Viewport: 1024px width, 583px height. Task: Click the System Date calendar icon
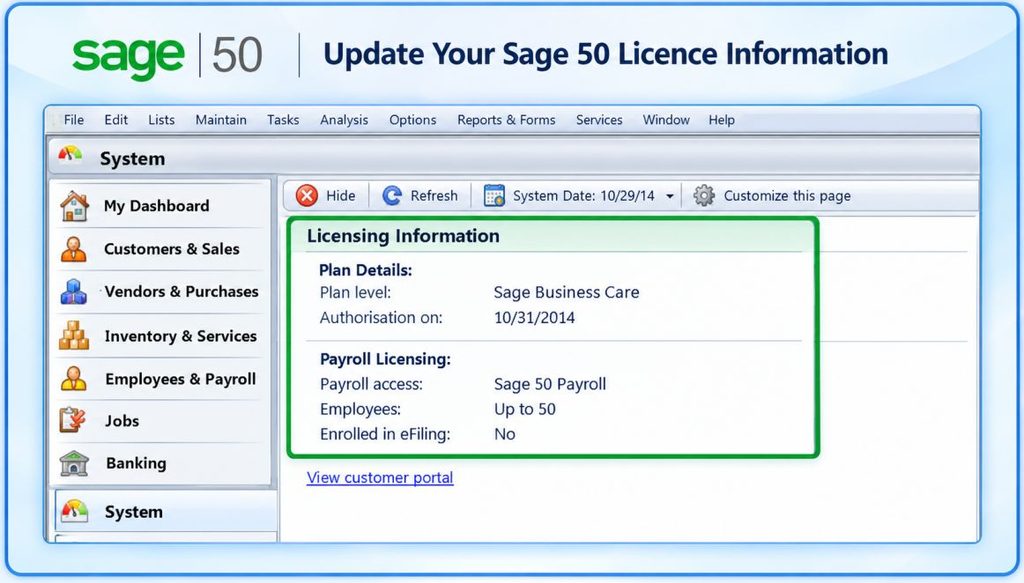(x=494, y=195)
